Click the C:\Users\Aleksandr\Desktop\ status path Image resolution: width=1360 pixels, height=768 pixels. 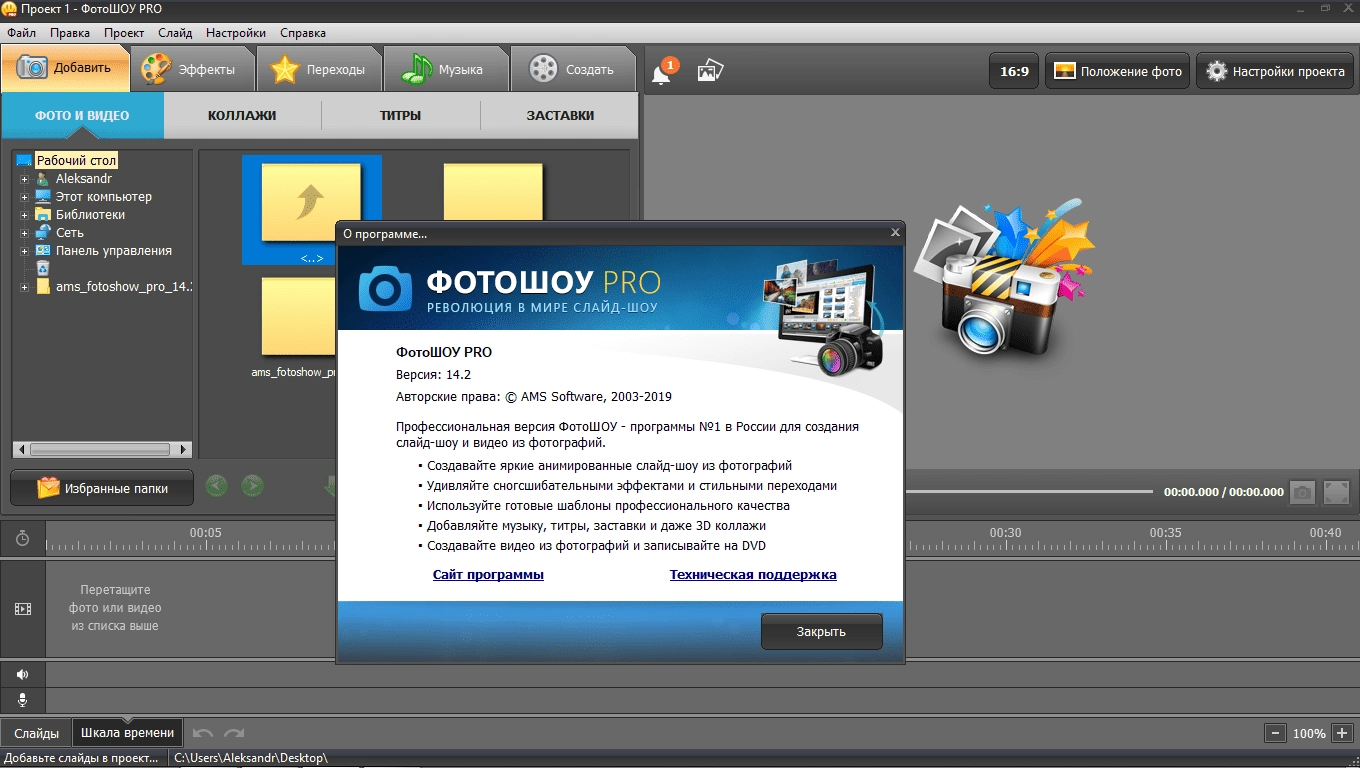pos(250,758)
